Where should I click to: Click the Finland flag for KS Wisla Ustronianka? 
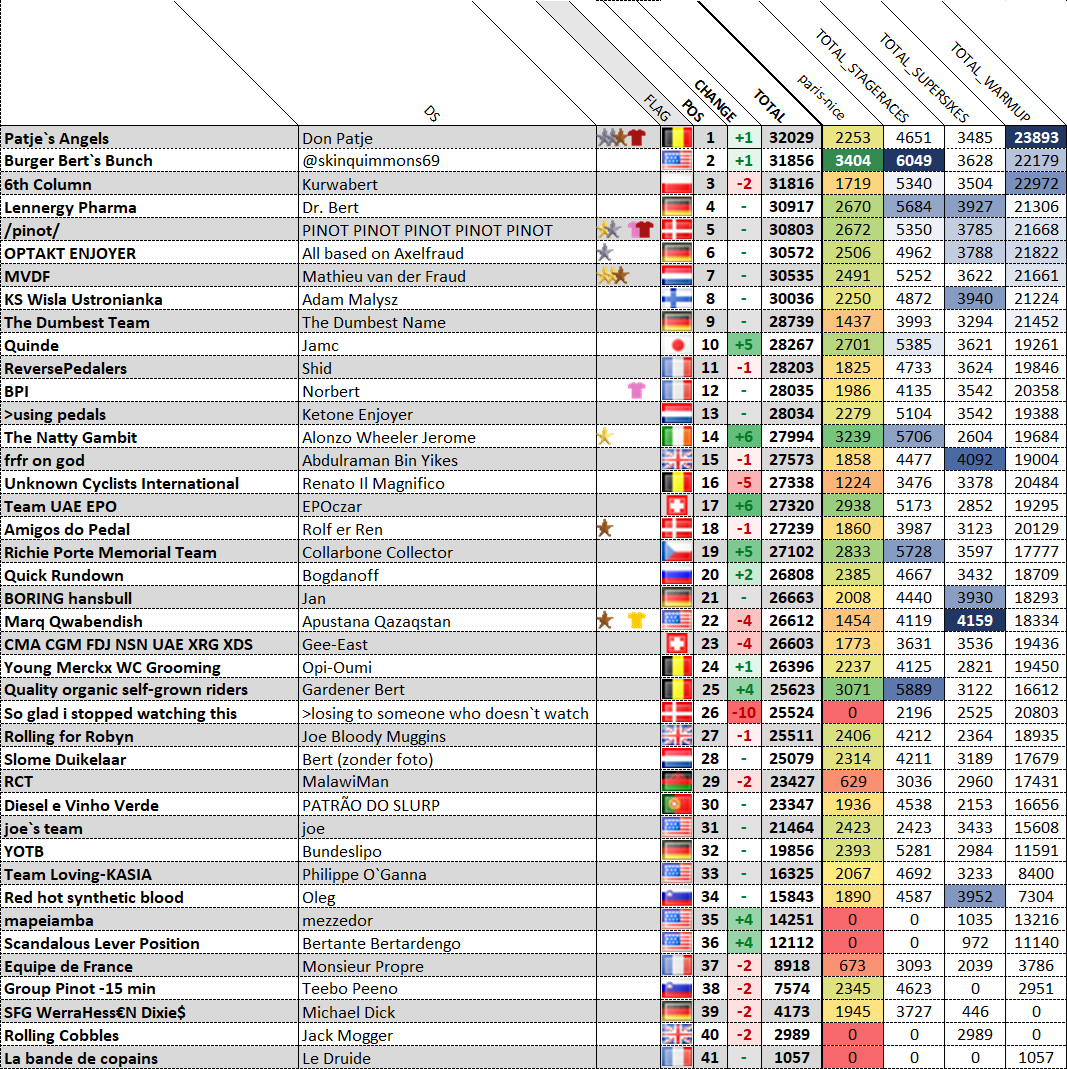click(677, 300)
